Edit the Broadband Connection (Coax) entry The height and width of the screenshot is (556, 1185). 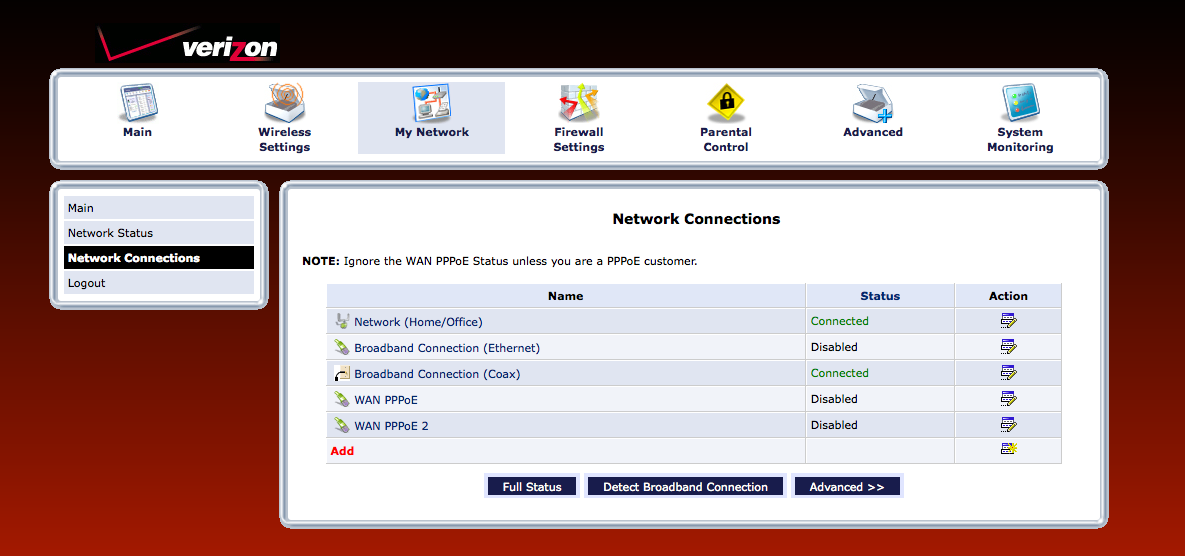1008,372
